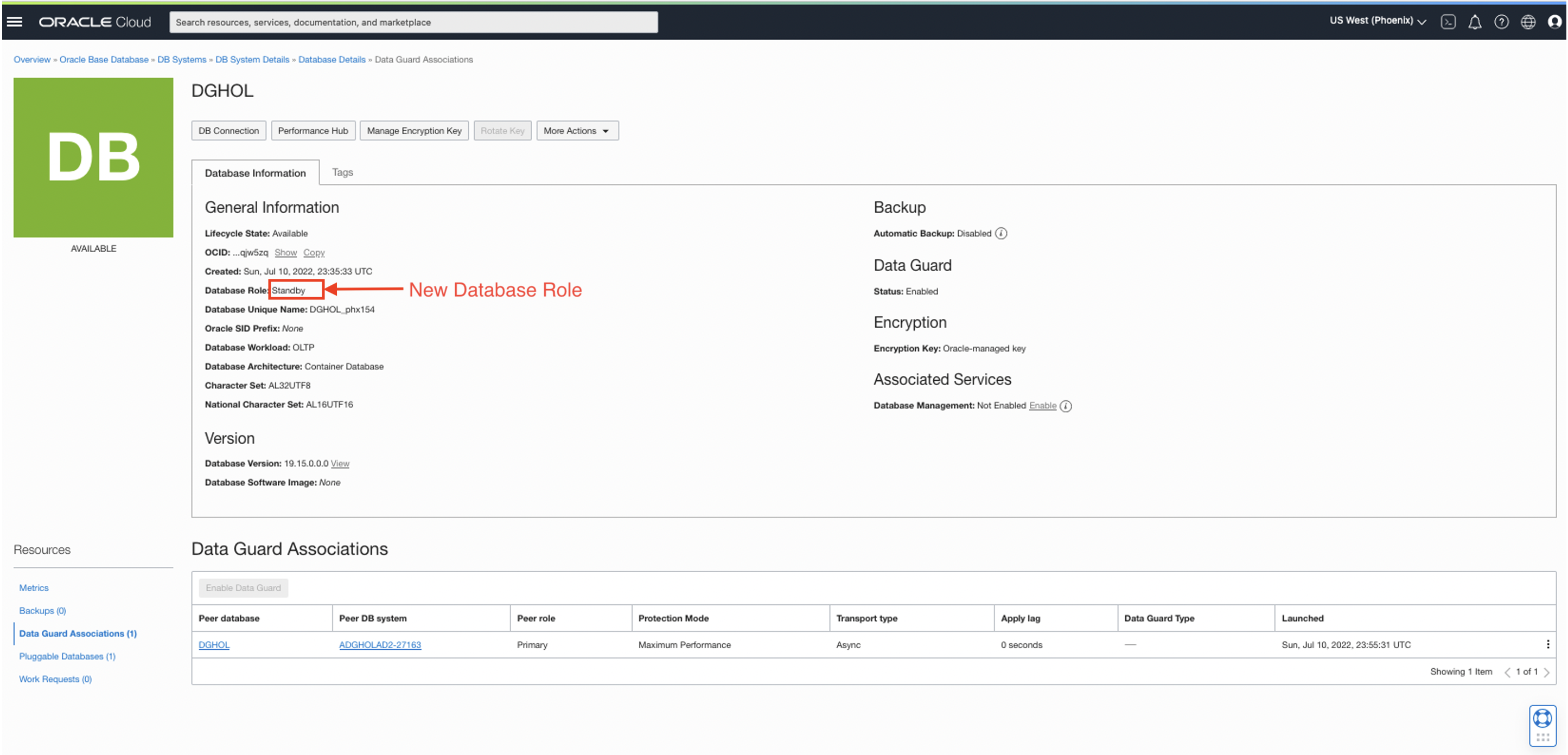Open the language globe icon
This screenshot has width=1568, height=755.
(1528, 22)
